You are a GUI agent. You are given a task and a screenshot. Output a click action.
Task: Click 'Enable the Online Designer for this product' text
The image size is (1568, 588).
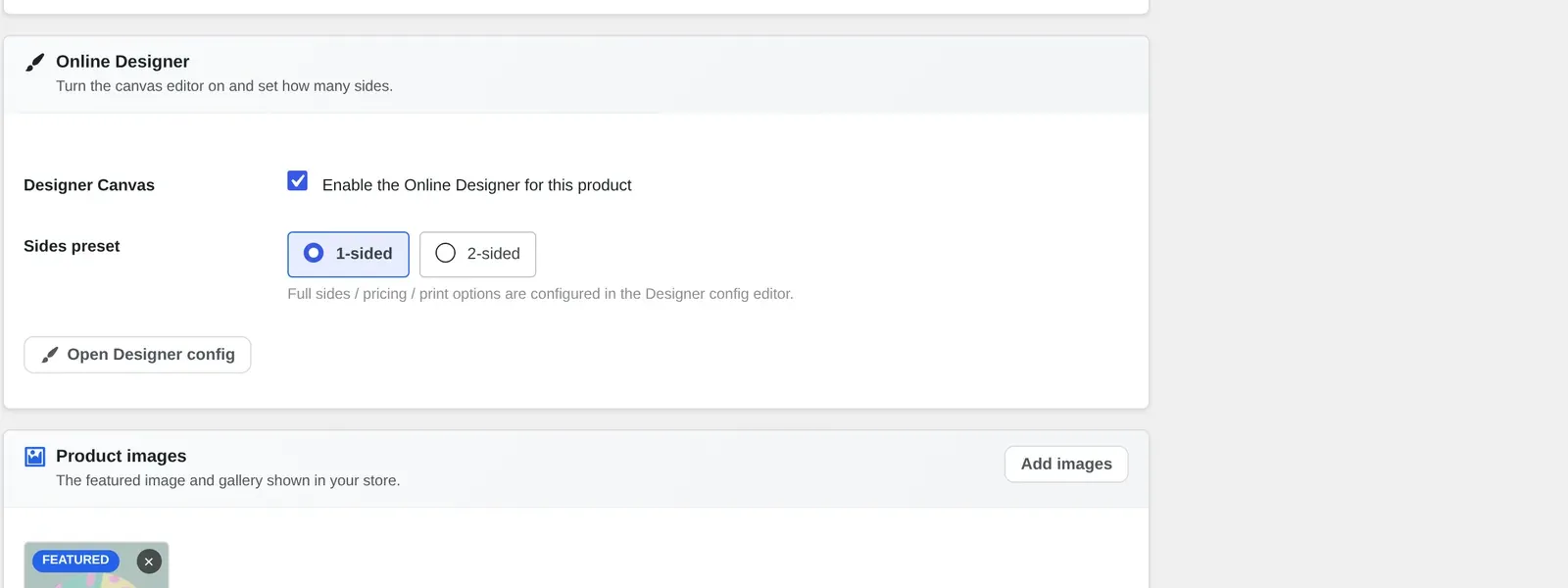point(477,185)
